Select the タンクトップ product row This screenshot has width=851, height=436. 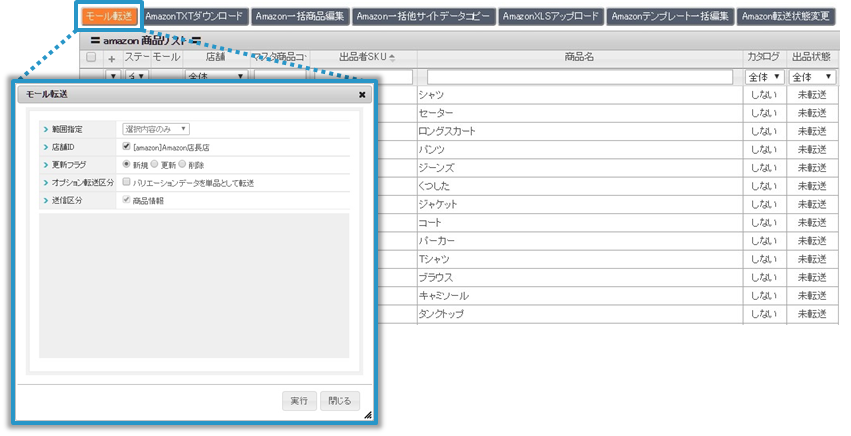click(x=580, y=314)
